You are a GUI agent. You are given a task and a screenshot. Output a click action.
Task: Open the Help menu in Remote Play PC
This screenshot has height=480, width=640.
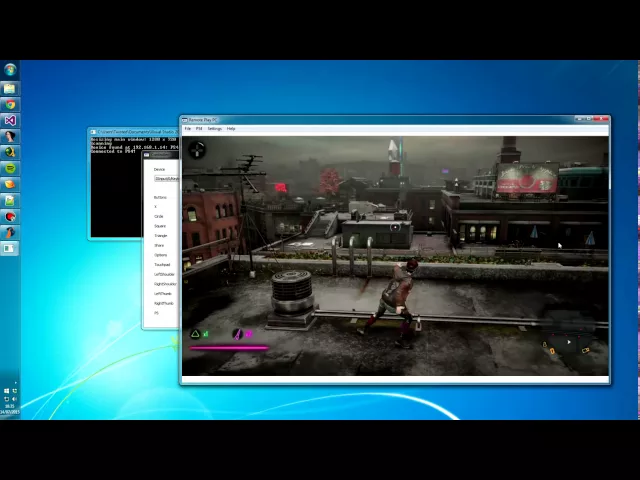231,129
